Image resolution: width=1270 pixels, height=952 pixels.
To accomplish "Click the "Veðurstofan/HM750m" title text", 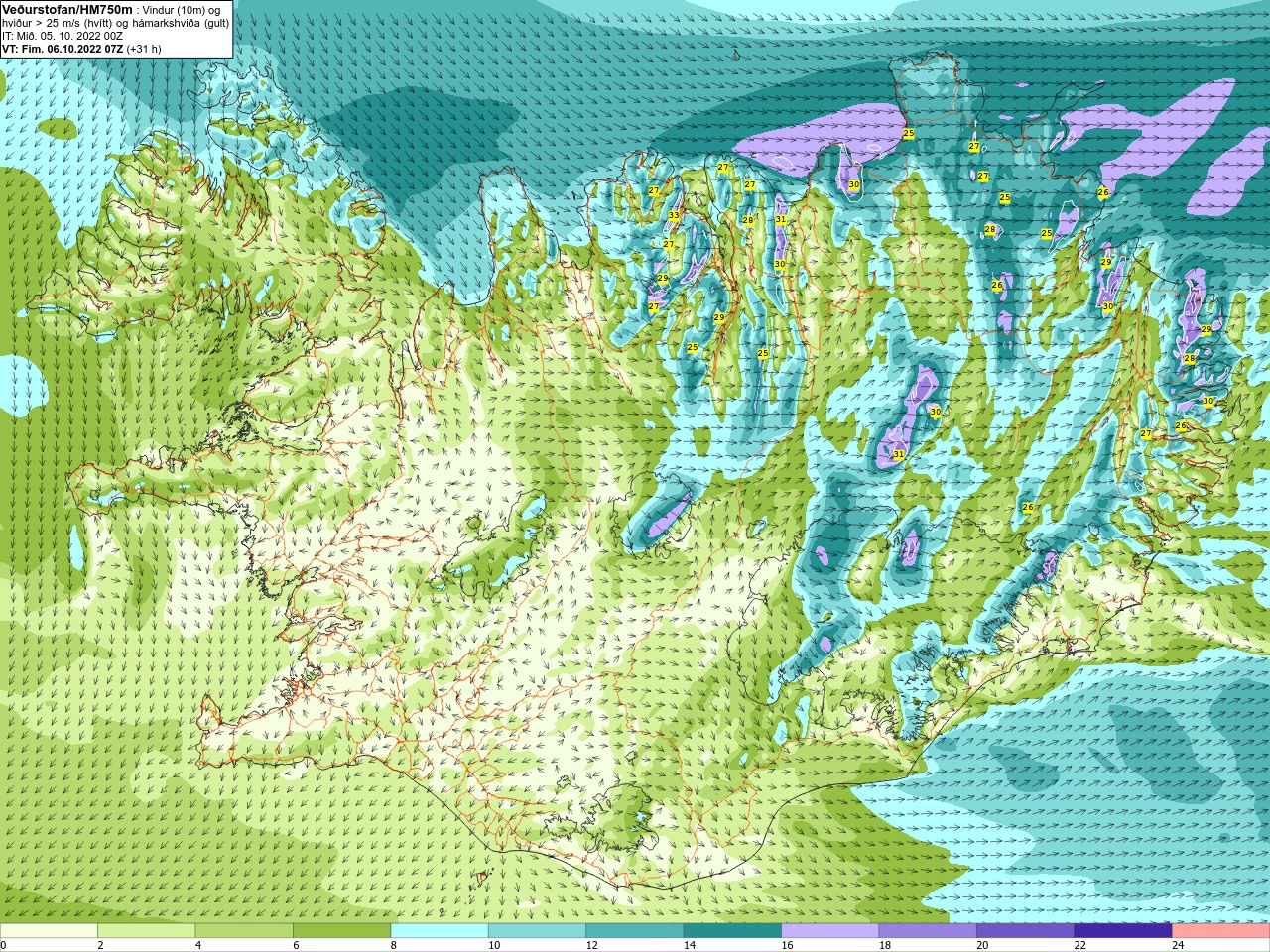I will coord(67,9).
